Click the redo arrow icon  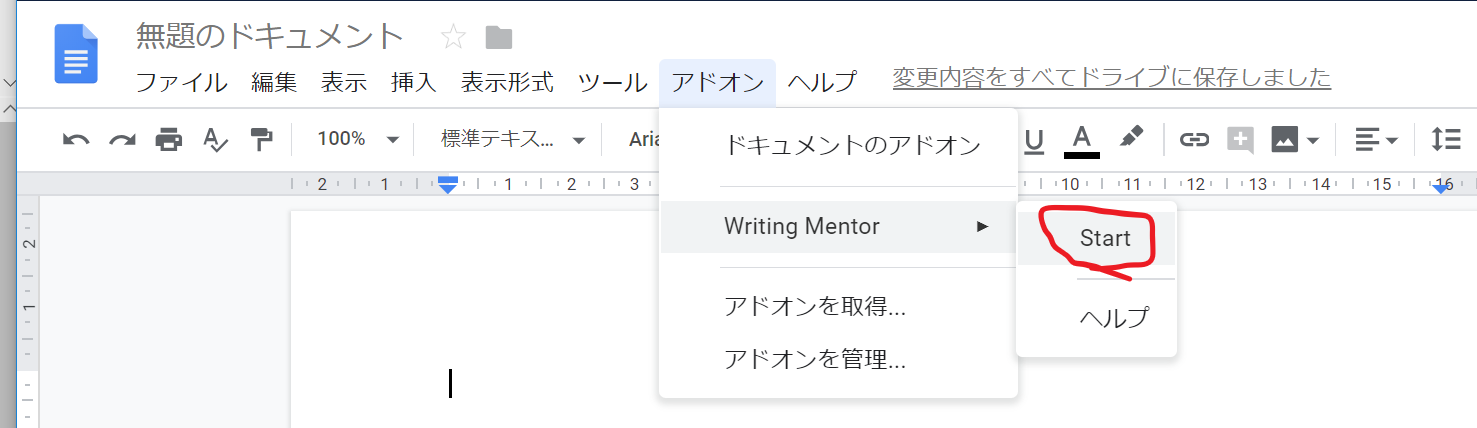pyautogui.click(x=122, y=140)
